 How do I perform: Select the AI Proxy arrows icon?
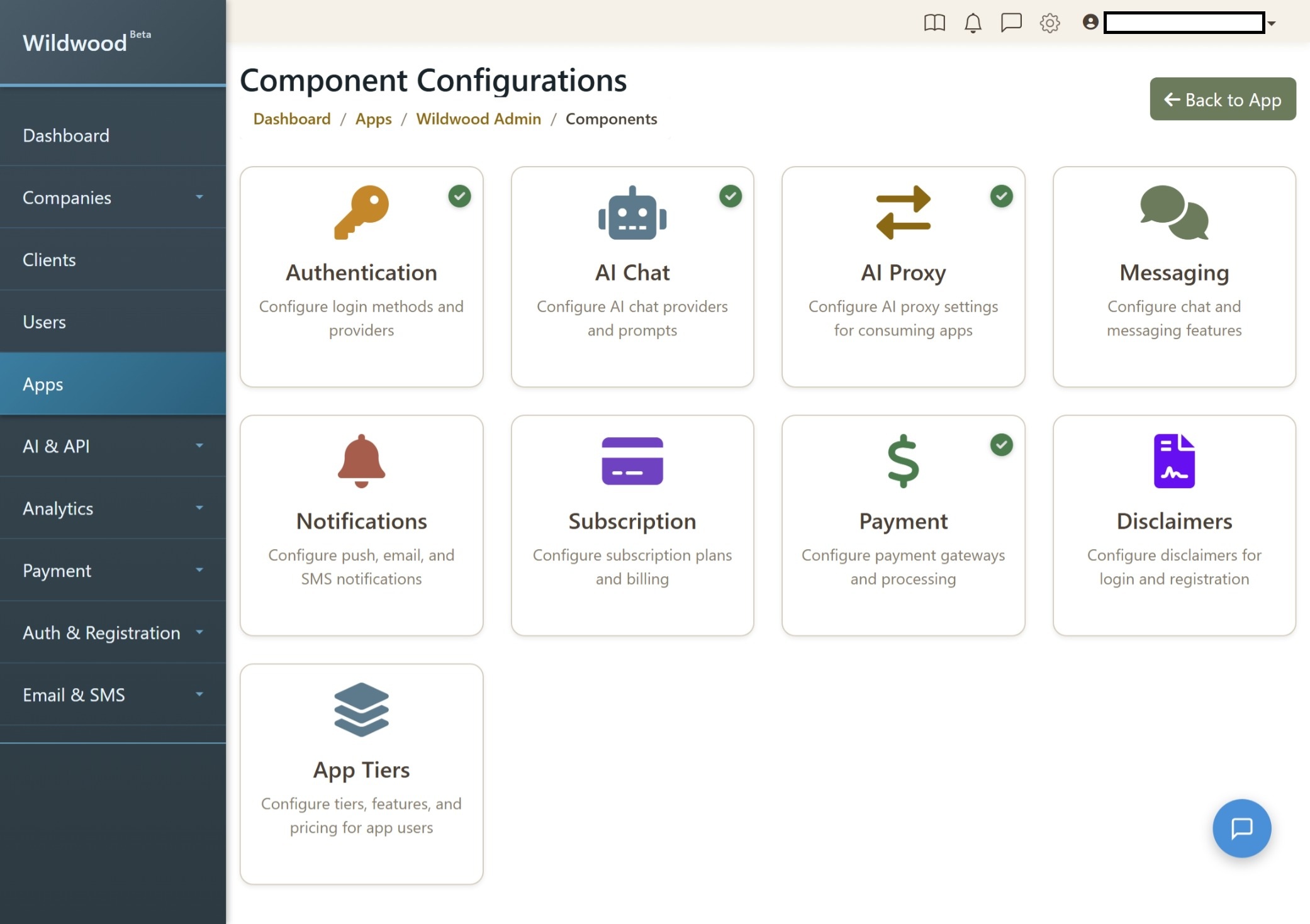902,214
